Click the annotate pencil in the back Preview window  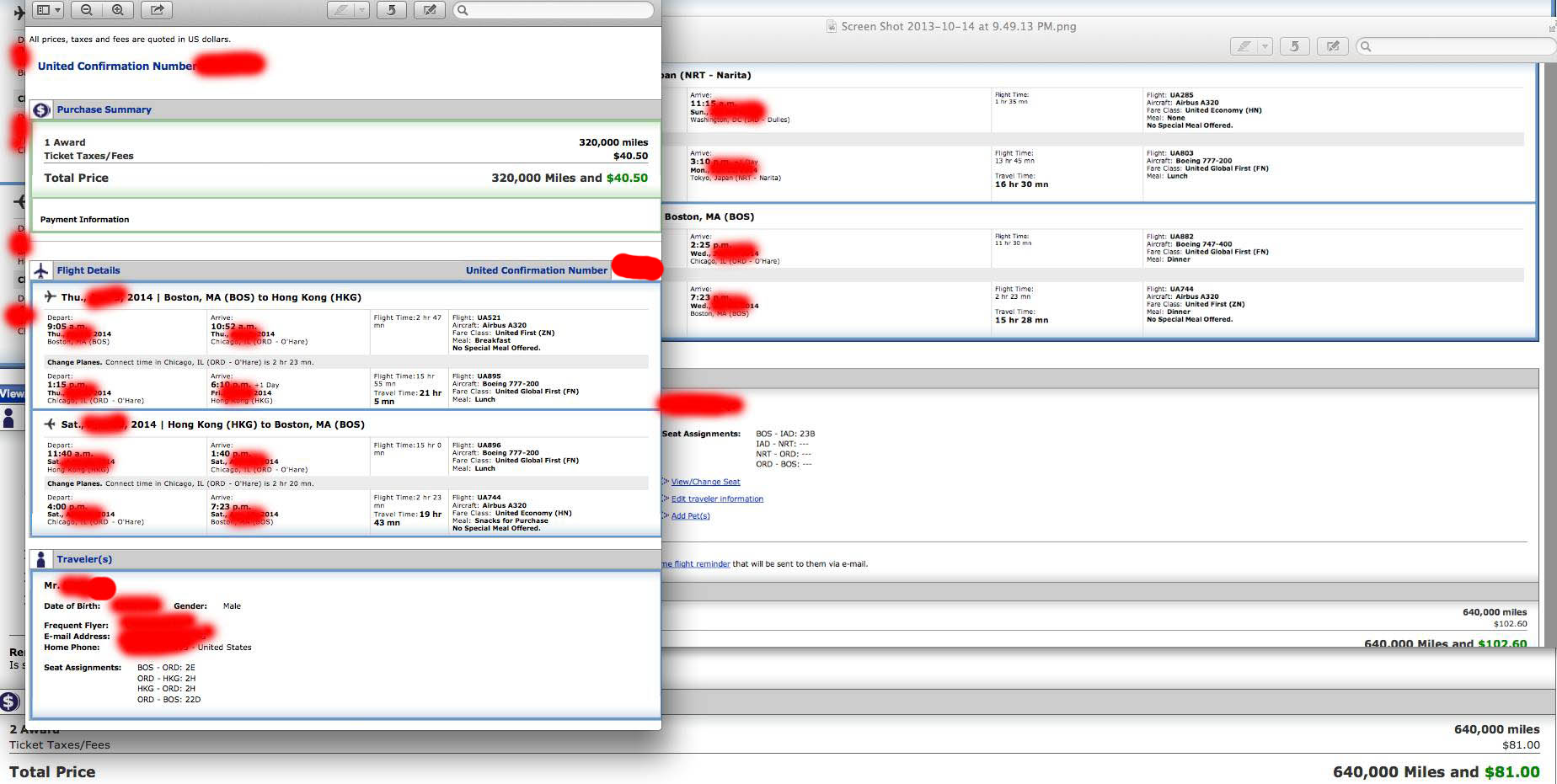1244,46
